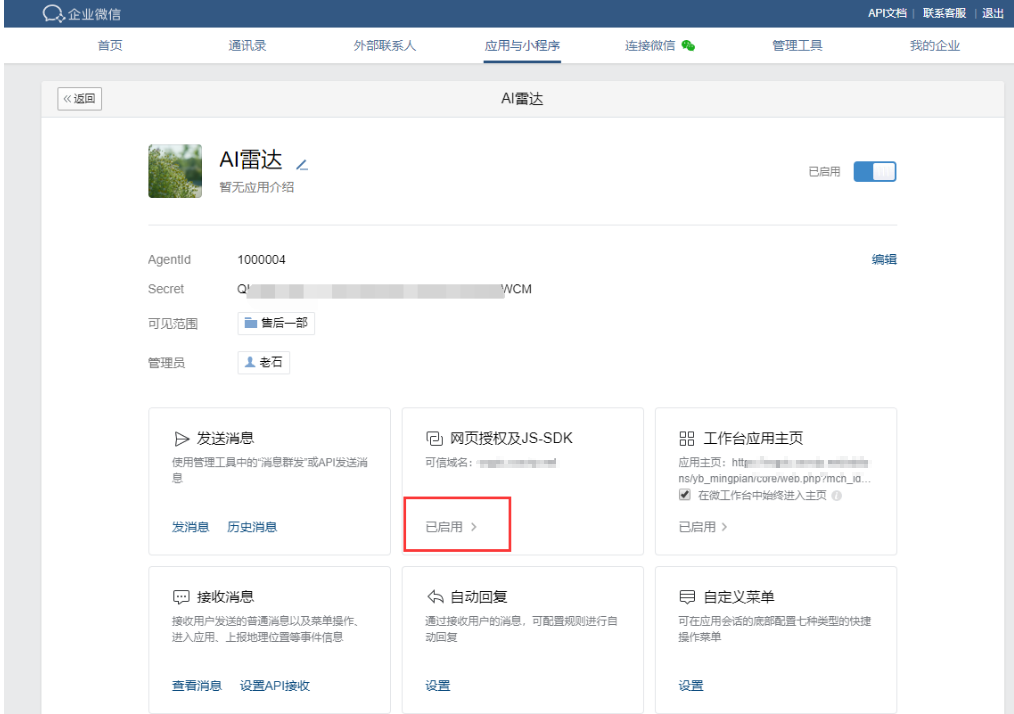This screenshot has width=1014, height=714.
Task: Click the 企业微信 logo icon
Action: pos(53,14)
